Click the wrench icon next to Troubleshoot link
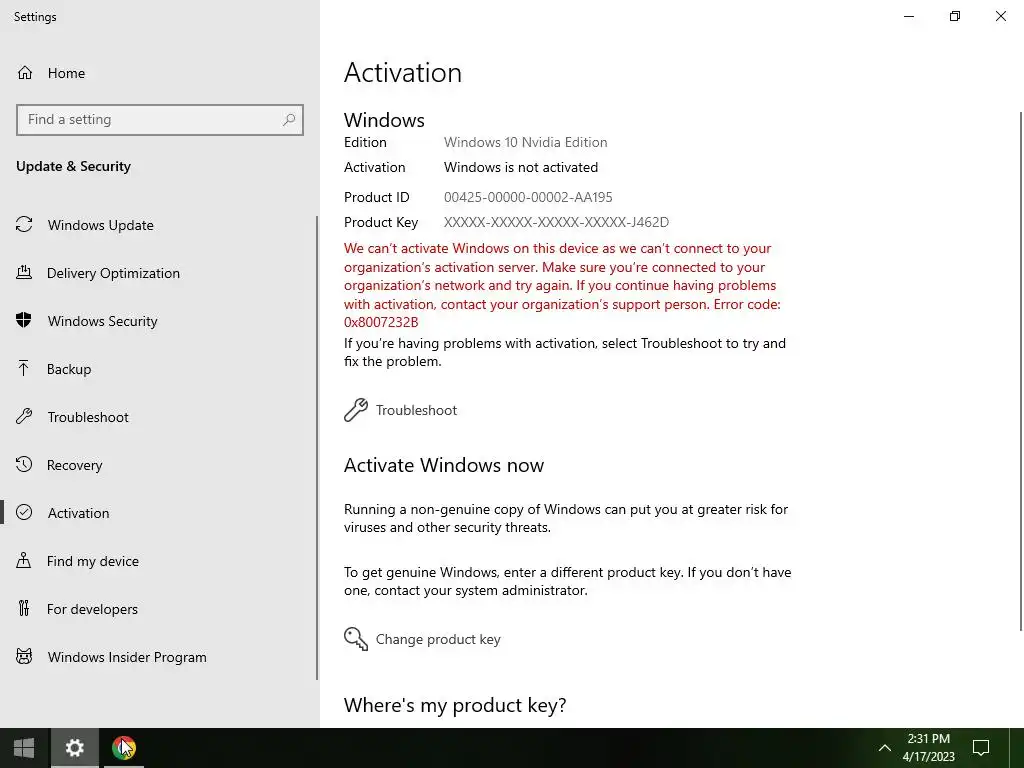The width and height of the screenshot is (1024, 768). 356,410
